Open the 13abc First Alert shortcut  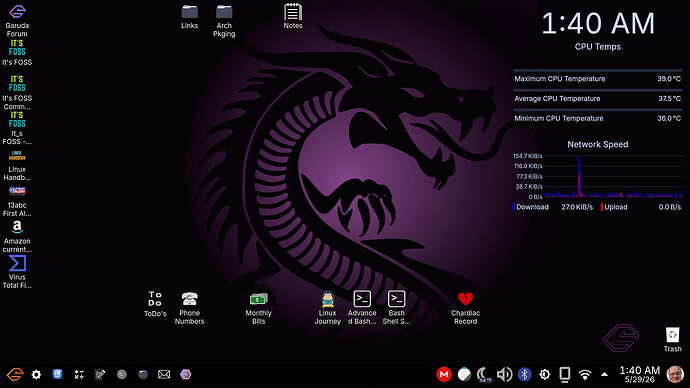click(x=17, y=201)
